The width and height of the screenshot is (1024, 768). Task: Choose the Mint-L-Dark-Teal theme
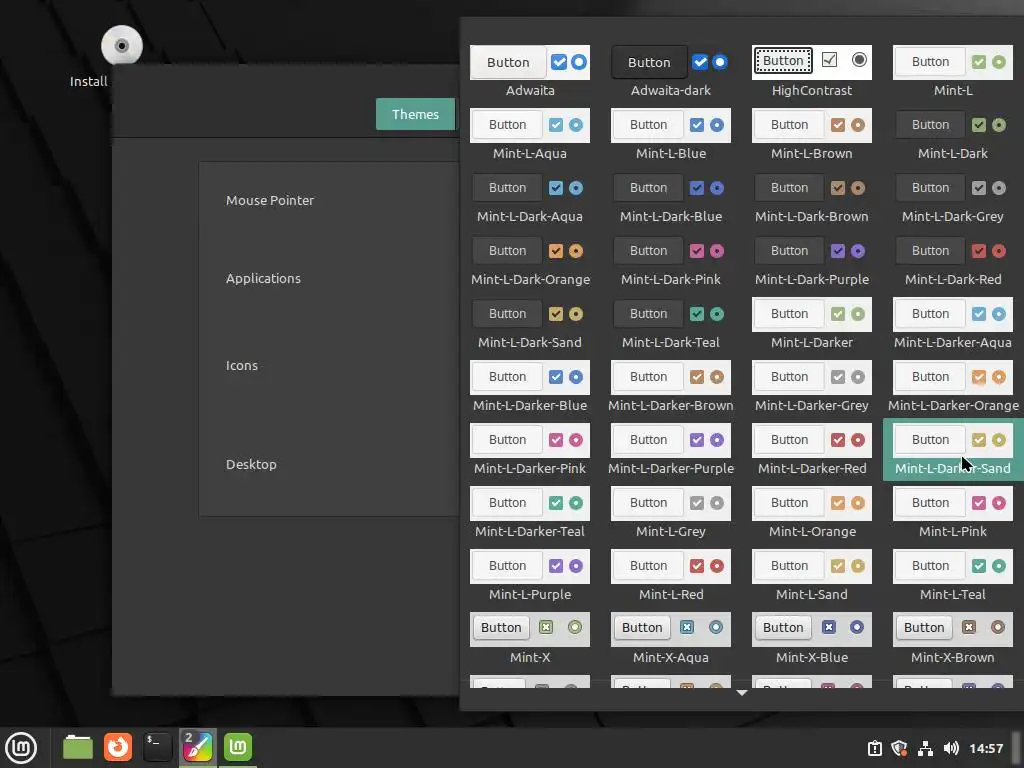point(671,324)
